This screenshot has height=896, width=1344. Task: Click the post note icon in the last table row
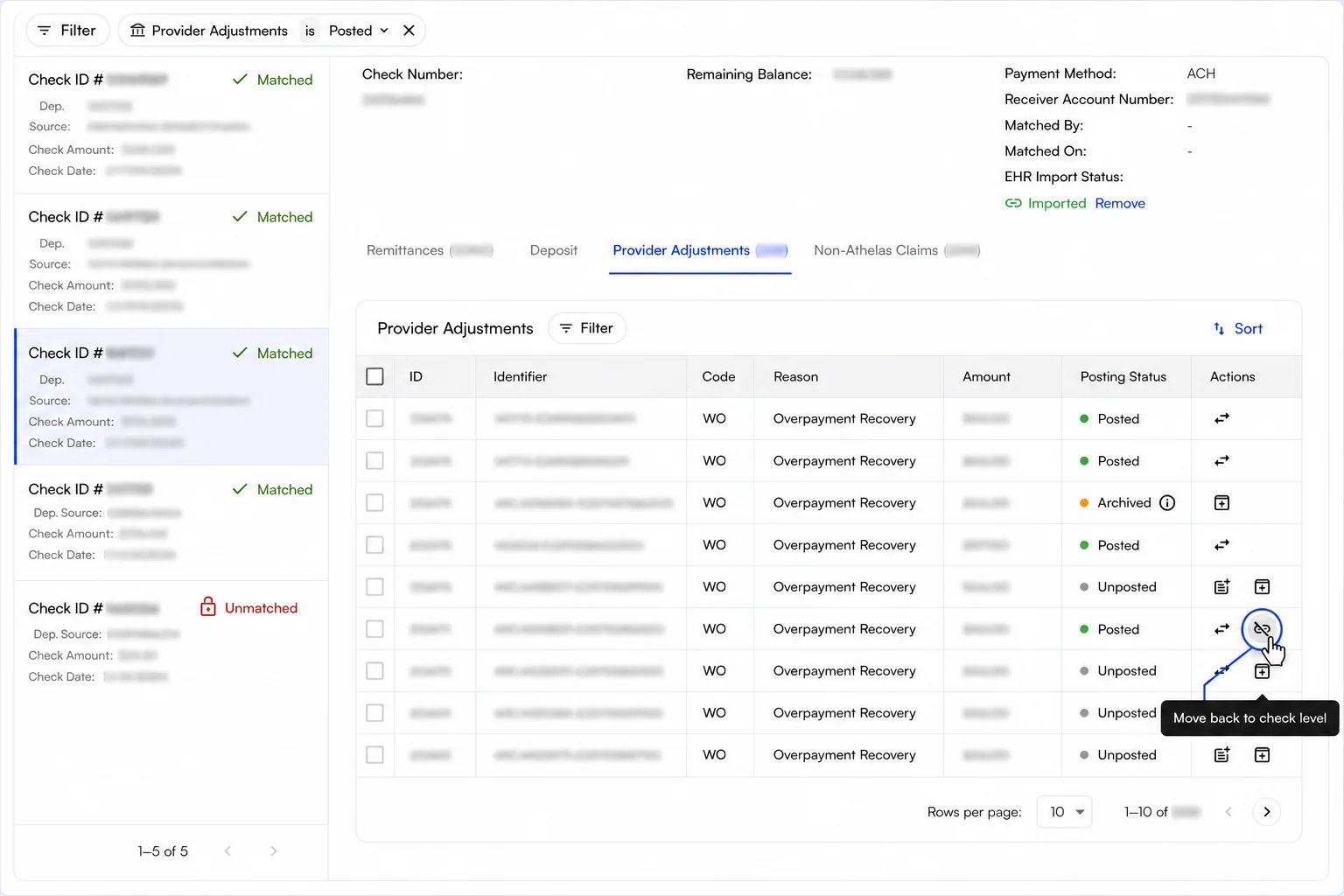click(1221, 755)
